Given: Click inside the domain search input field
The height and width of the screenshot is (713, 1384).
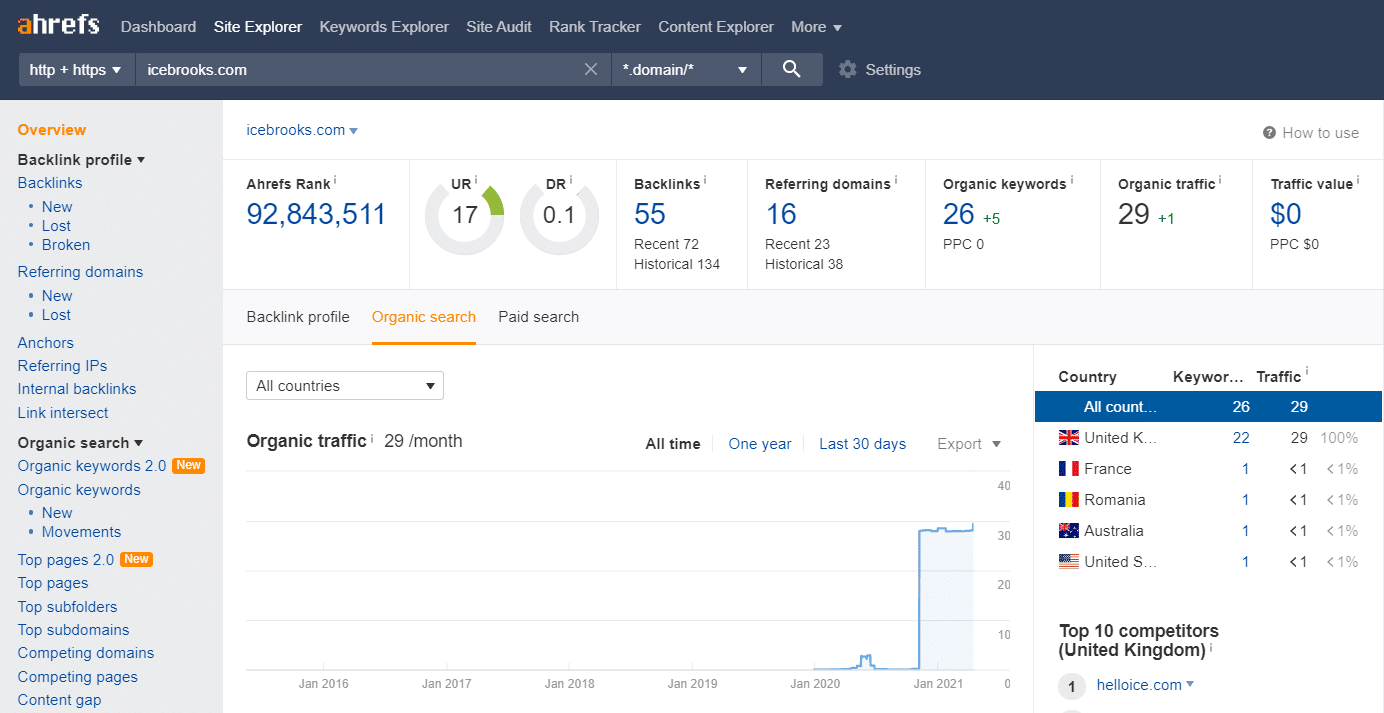Looking at the screenshot, I should (x=350, y=69).
